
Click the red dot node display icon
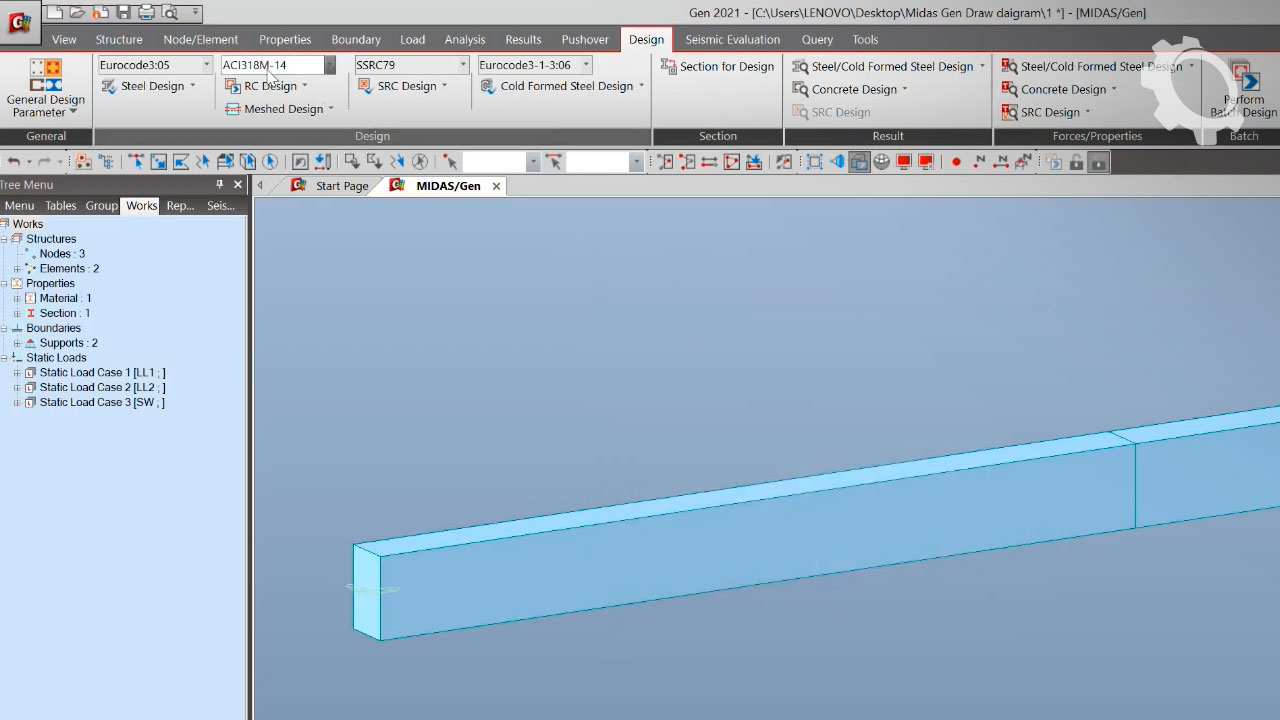[956, 162]
